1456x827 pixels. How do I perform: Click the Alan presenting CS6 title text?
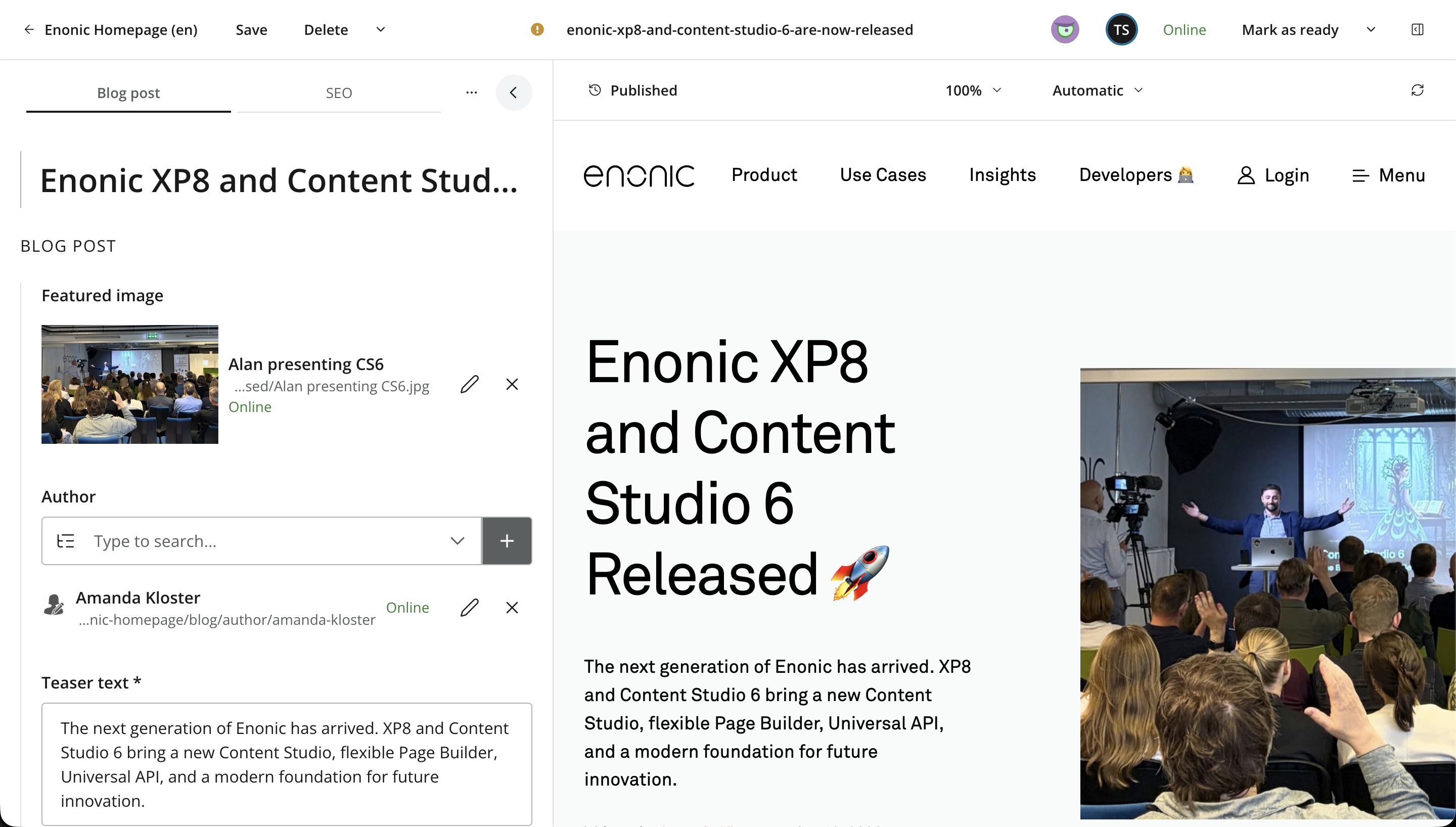pyautogui.click(x=305, y=364)
